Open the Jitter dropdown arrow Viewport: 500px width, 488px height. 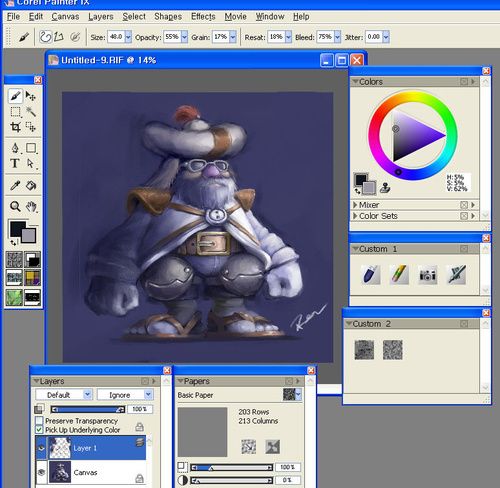pyautogui.click(x=386, y=37)
